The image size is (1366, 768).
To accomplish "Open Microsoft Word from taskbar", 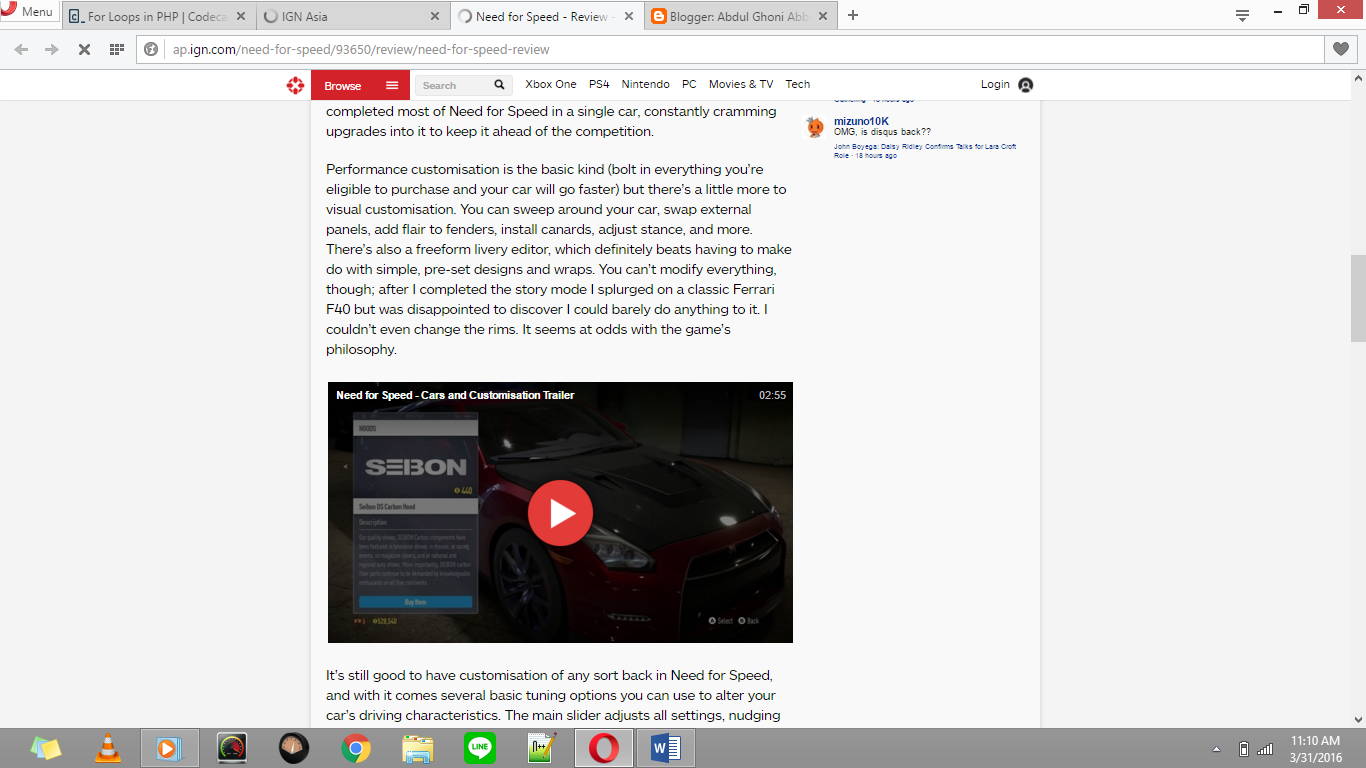I will [x=665, y=748].
